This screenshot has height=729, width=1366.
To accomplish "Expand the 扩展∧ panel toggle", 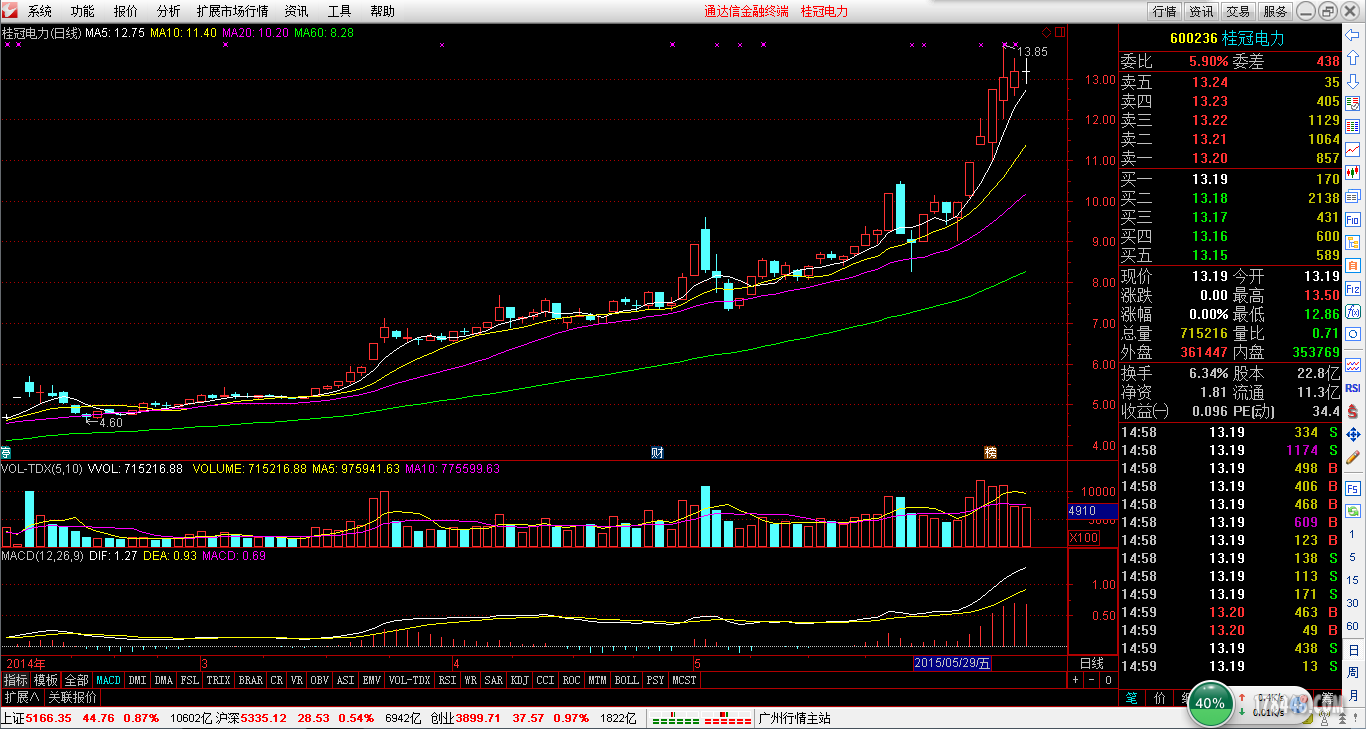I will click(x=21, y=697).
